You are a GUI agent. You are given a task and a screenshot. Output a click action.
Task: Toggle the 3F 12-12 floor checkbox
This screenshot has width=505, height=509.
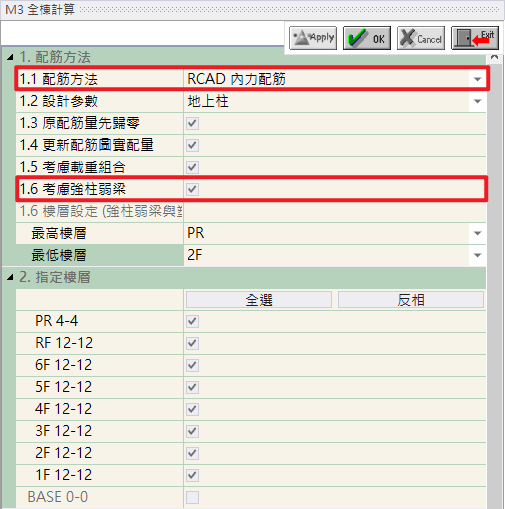coord(192,431)
